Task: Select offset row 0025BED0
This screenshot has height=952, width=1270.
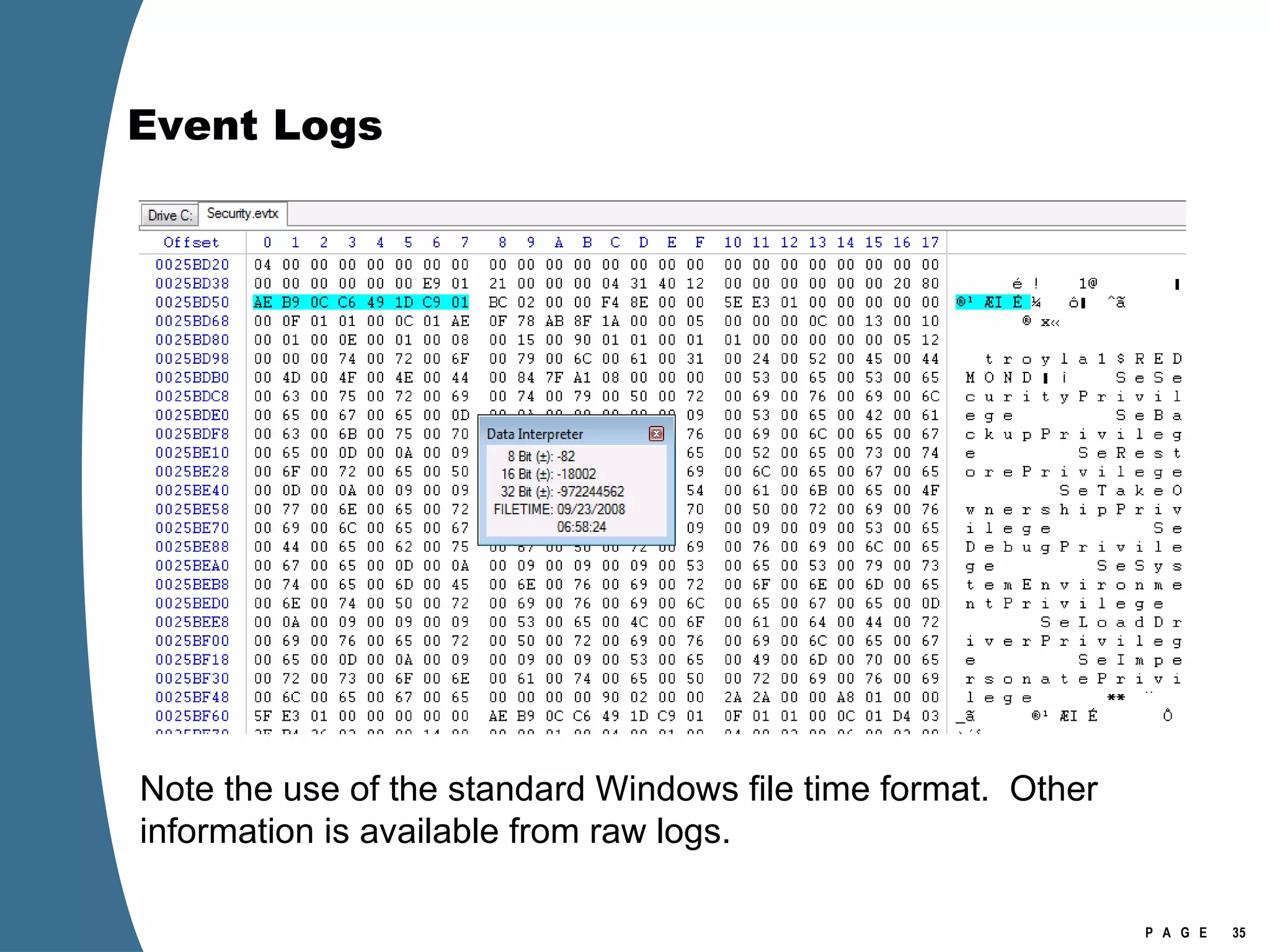Action: 192,603
